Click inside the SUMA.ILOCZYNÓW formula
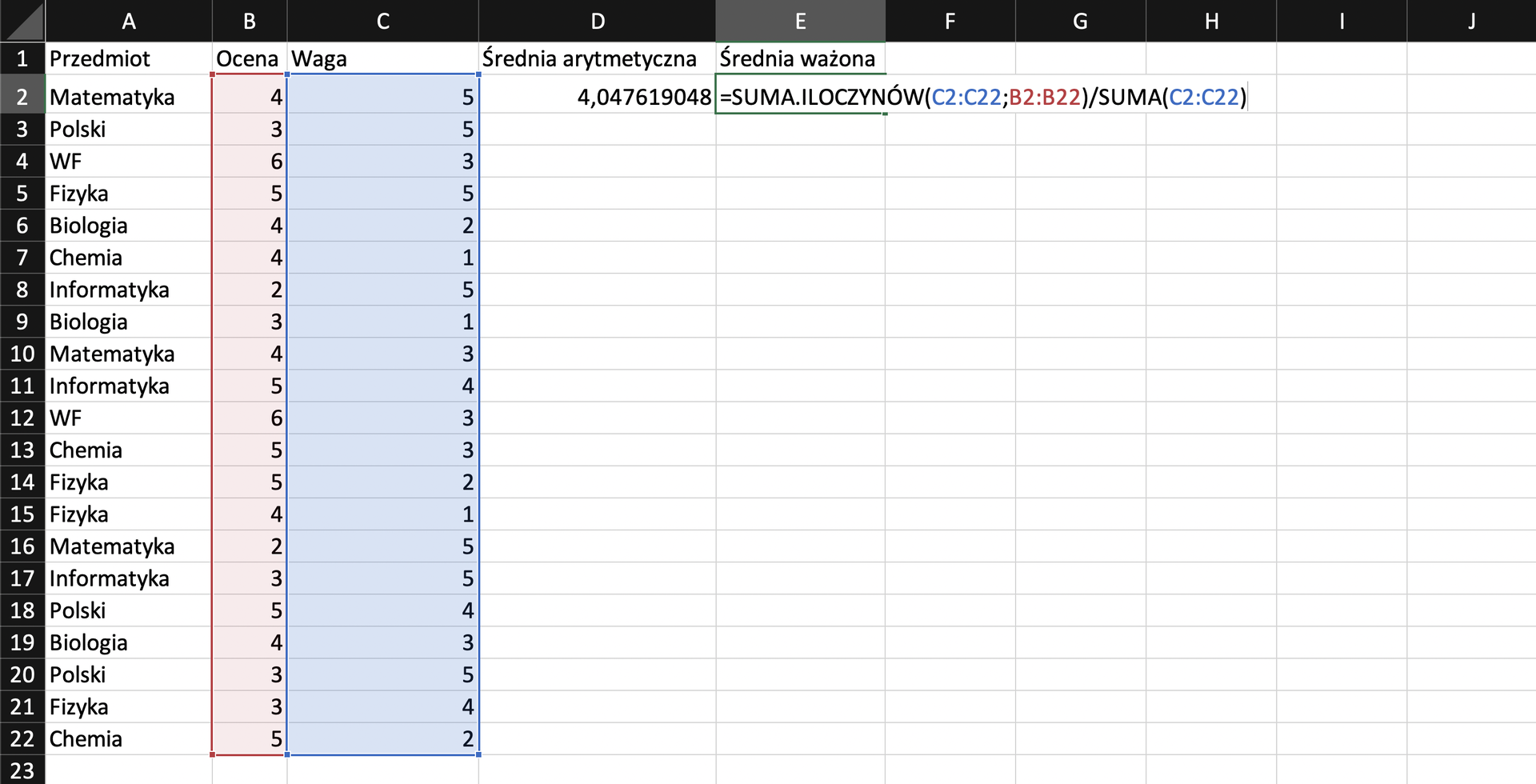The image size is (1536, 784). pyautogui.click(x=880, y=97)
